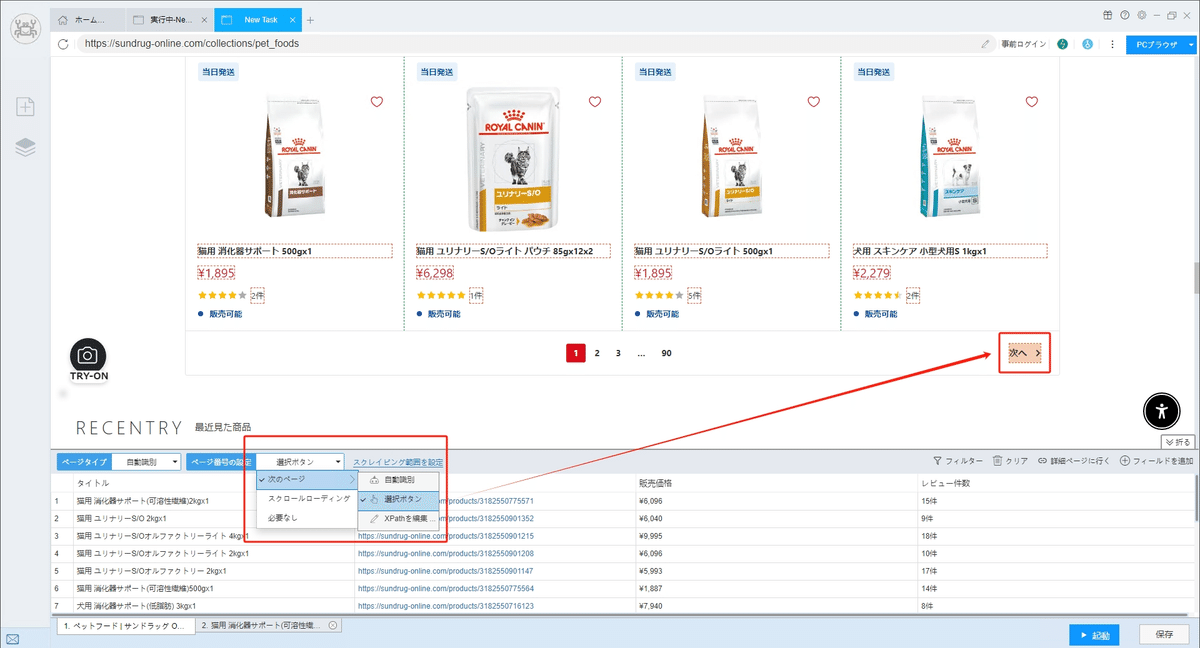The image size is (1200, 648).
Task: Favorite the 猫用 消化器サポート 500gx1 product heart
Action: (377, 101)
